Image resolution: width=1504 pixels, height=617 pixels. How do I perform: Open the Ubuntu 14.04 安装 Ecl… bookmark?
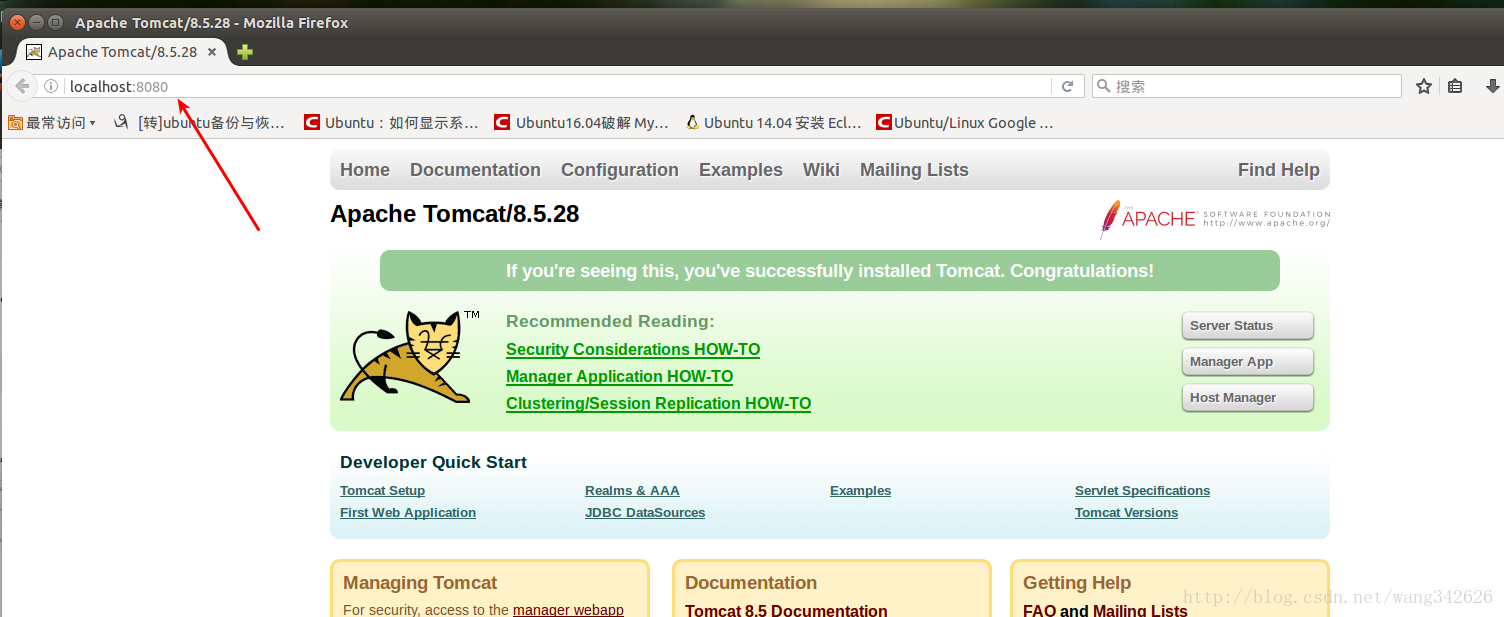pyautogui.click(x=774, y=123)
